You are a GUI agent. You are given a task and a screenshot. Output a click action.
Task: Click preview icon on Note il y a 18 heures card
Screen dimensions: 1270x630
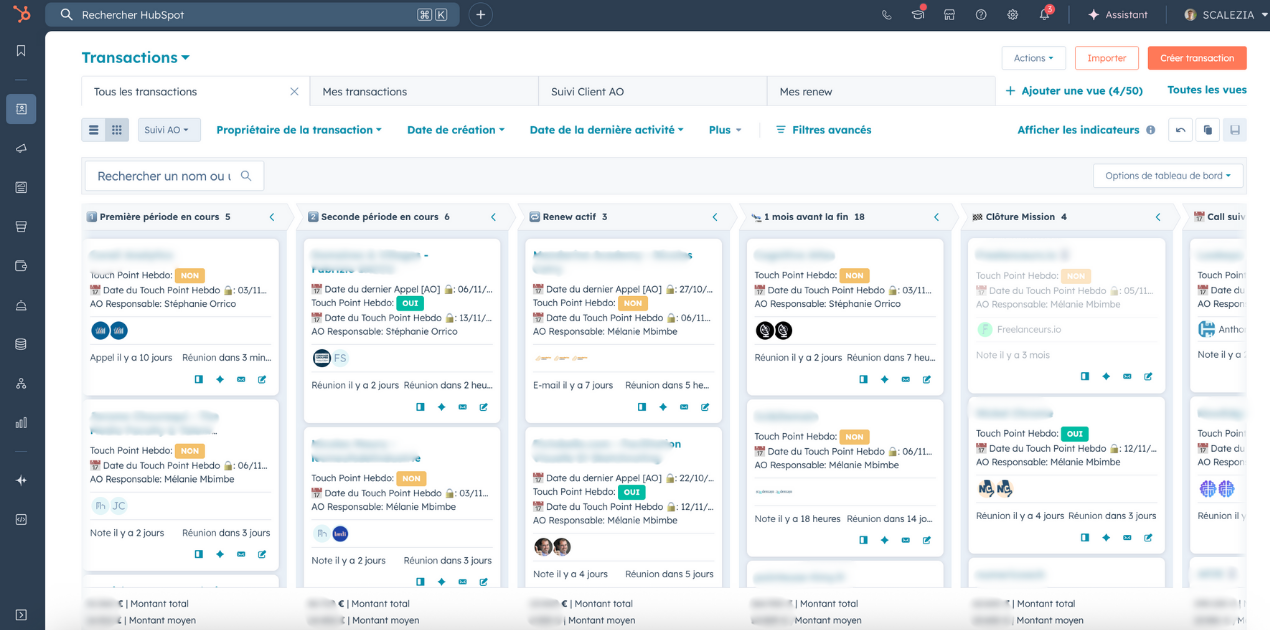(864, 540)
